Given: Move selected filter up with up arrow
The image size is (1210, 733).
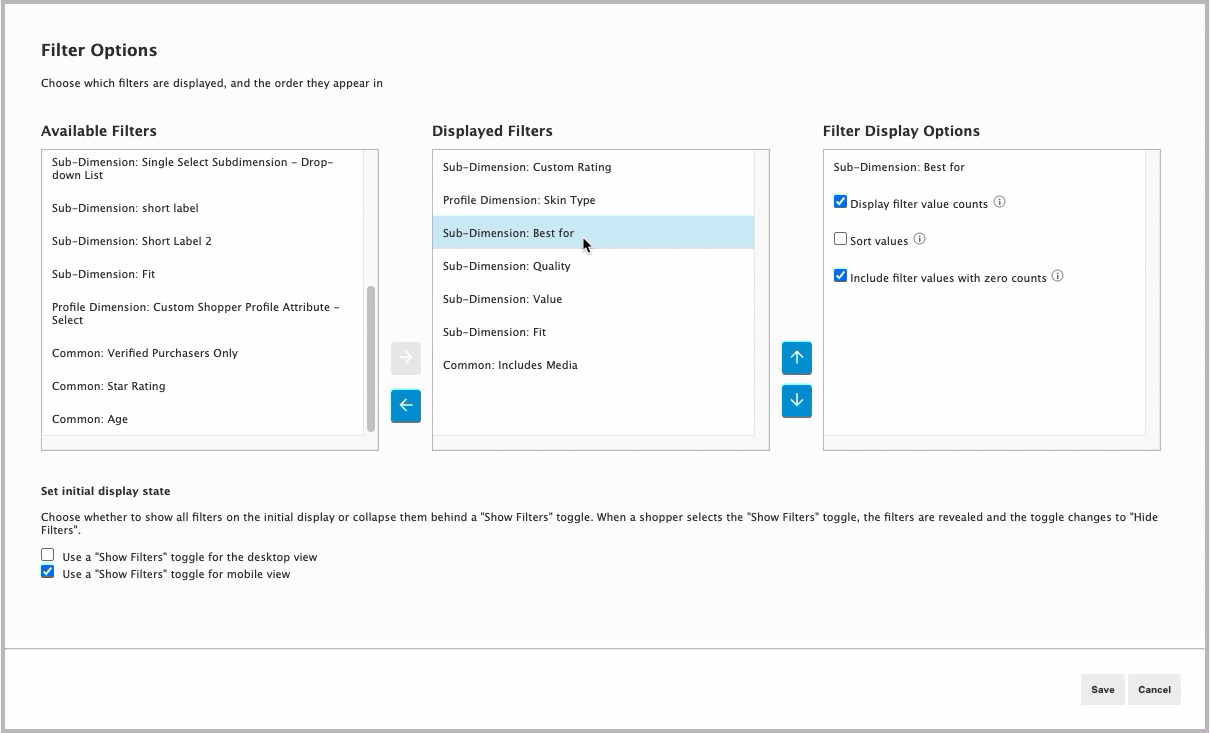Looking at the screenshot, I should (796, 358).
